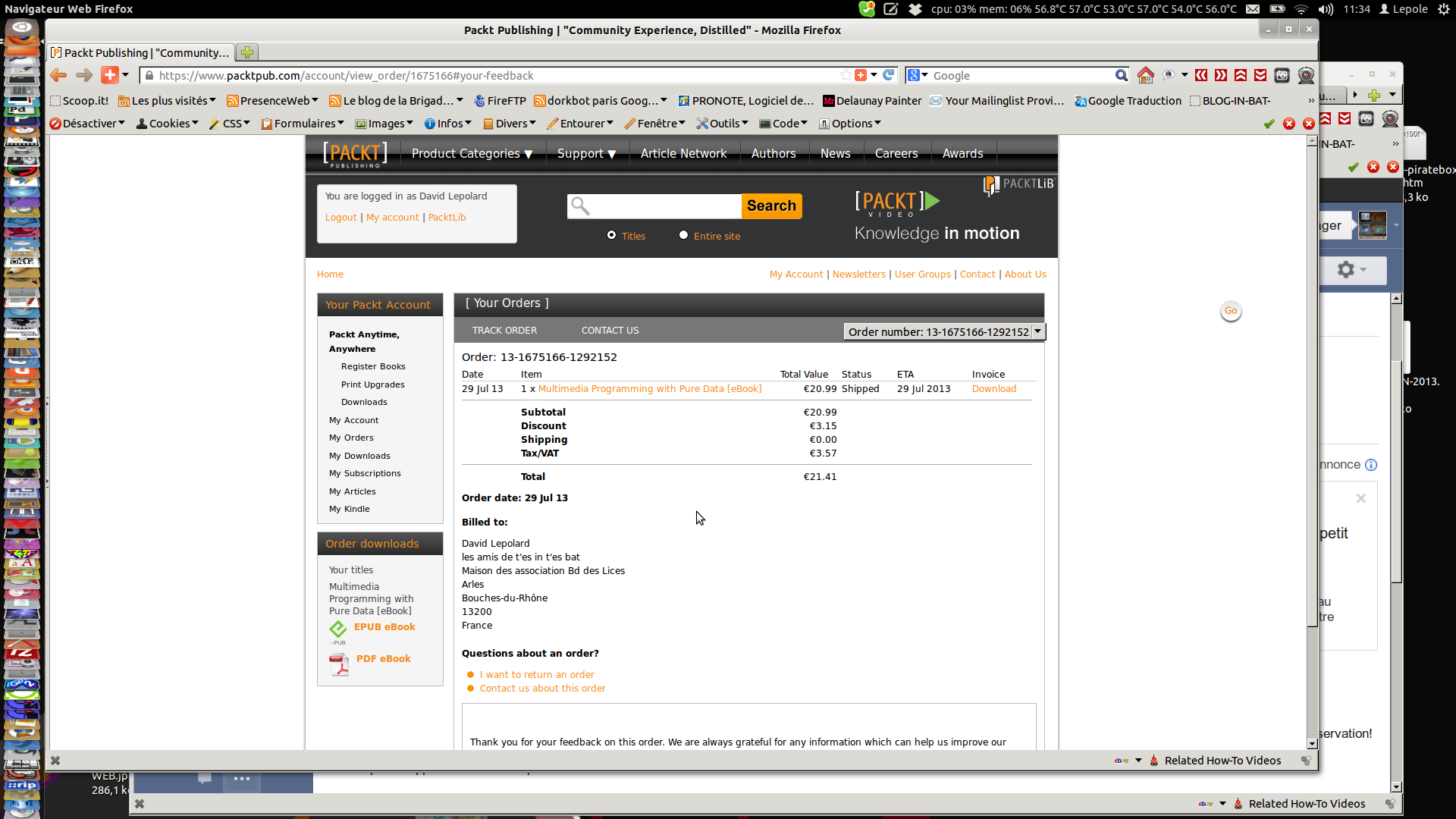
Task: Bookmark the page with the star icon
Action: [x=846, y=75]
